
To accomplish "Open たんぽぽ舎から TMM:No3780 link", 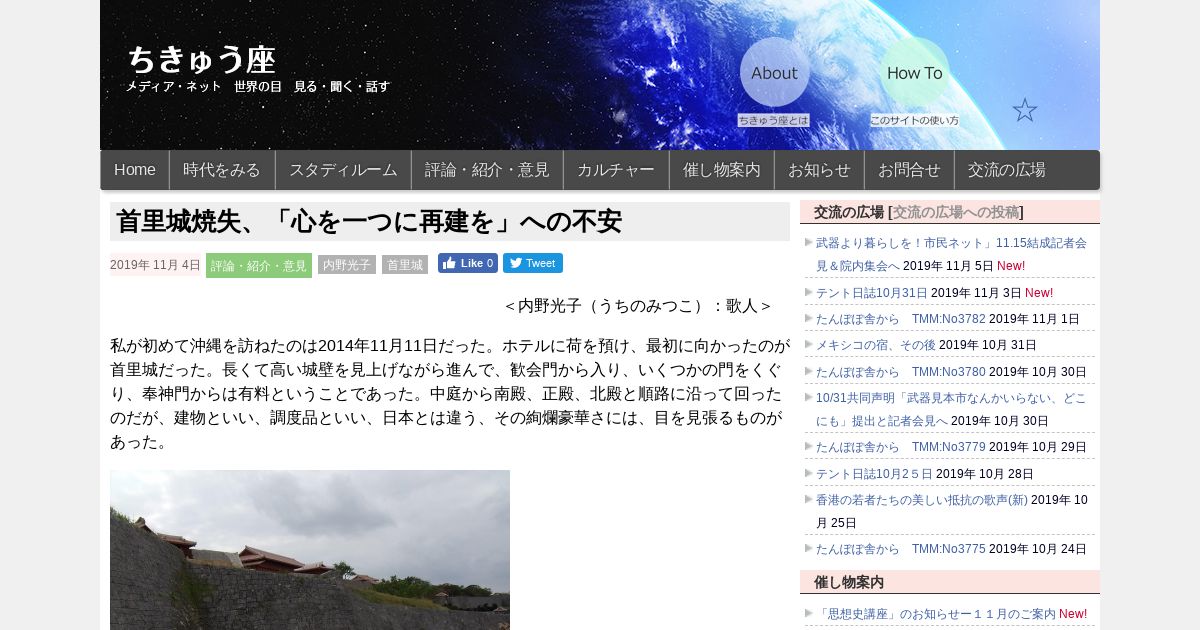I will pyautogui.click(x=901, y=372).
